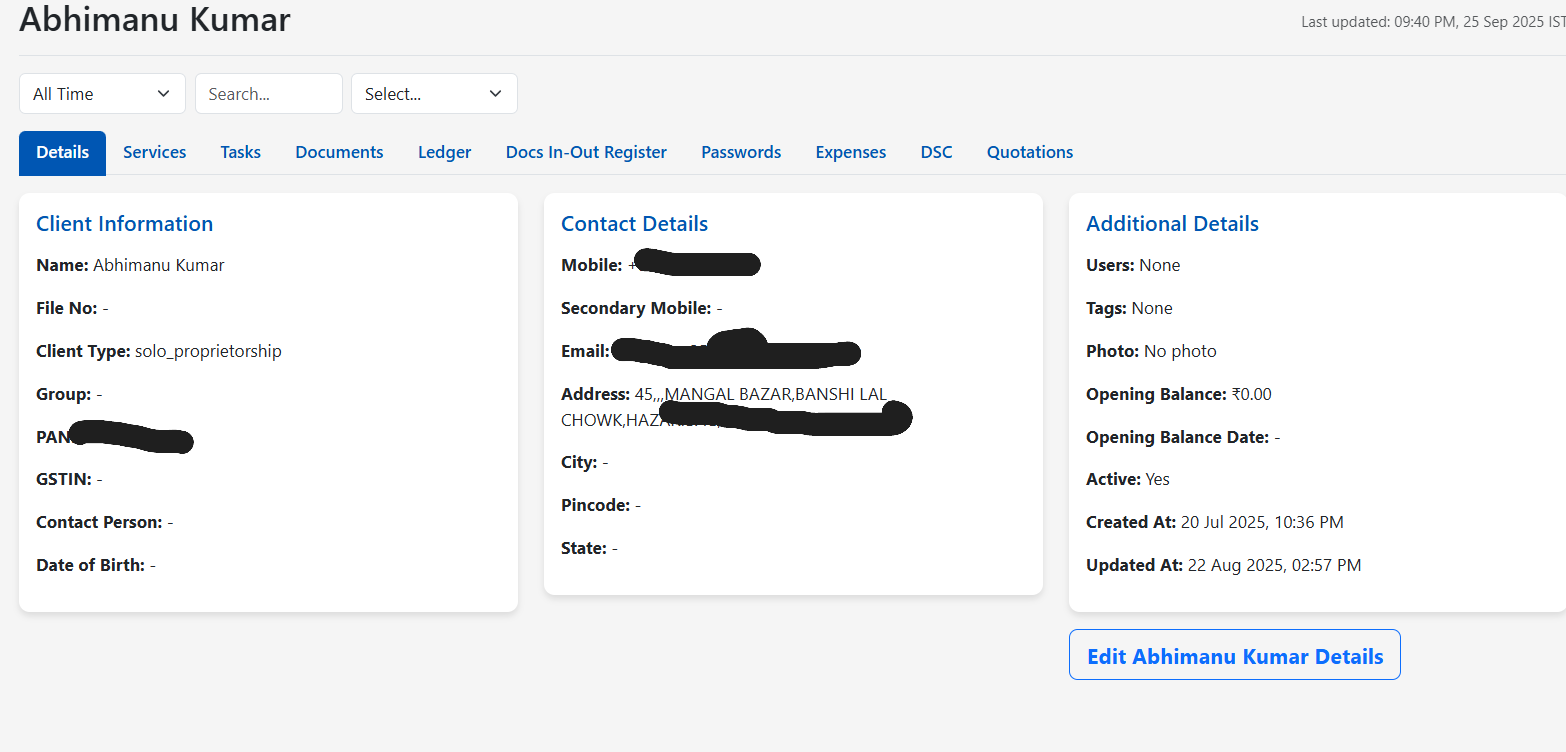The height and width of the screenshot is (752, 1566).
Task: Switch to the DSC tab
Action: (936, 152)
